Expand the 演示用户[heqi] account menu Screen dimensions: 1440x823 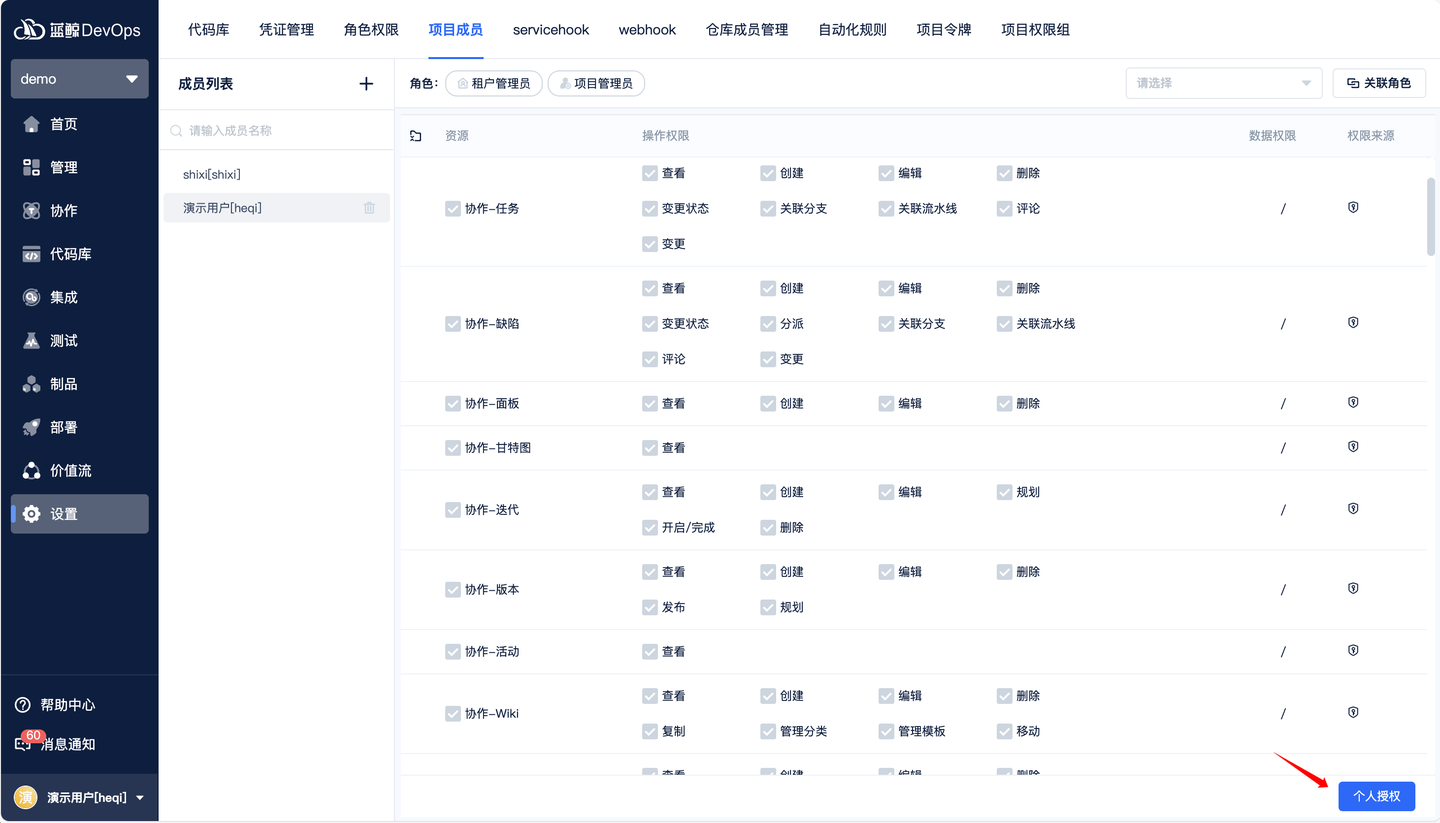pos(79,797)
